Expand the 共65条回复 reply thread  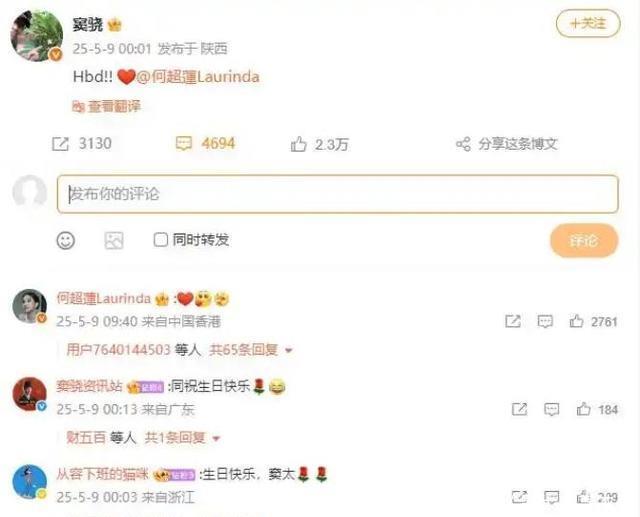coord(251,350)
